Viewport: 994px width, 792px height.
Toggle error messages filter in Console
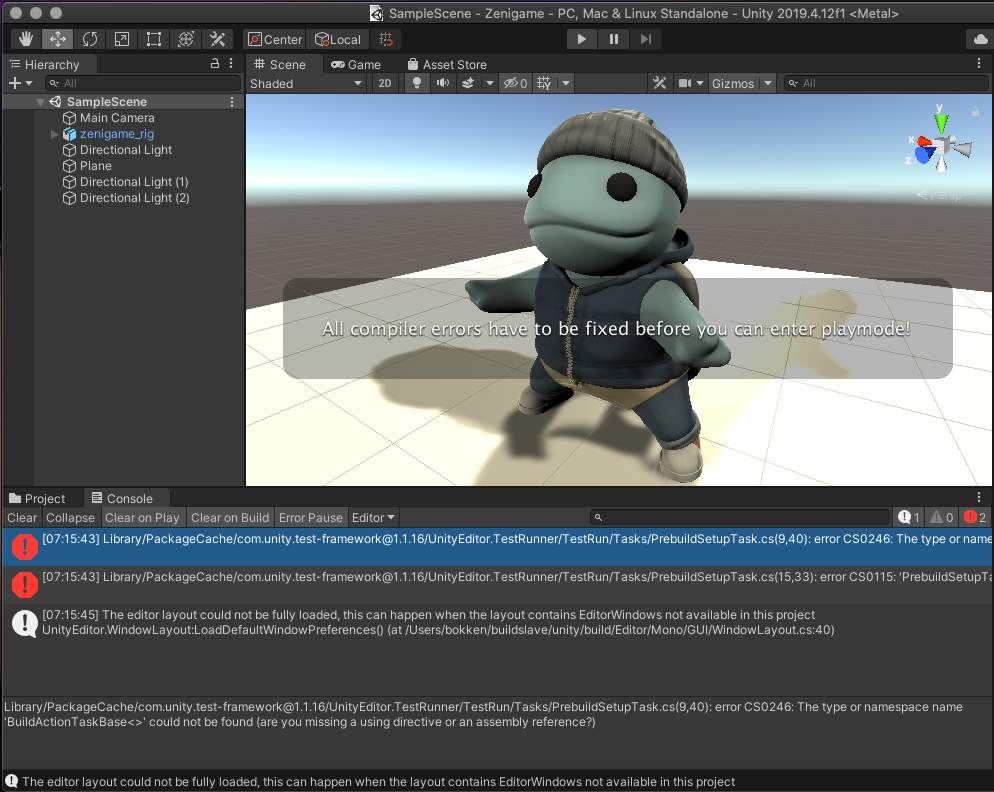point(975,517)
